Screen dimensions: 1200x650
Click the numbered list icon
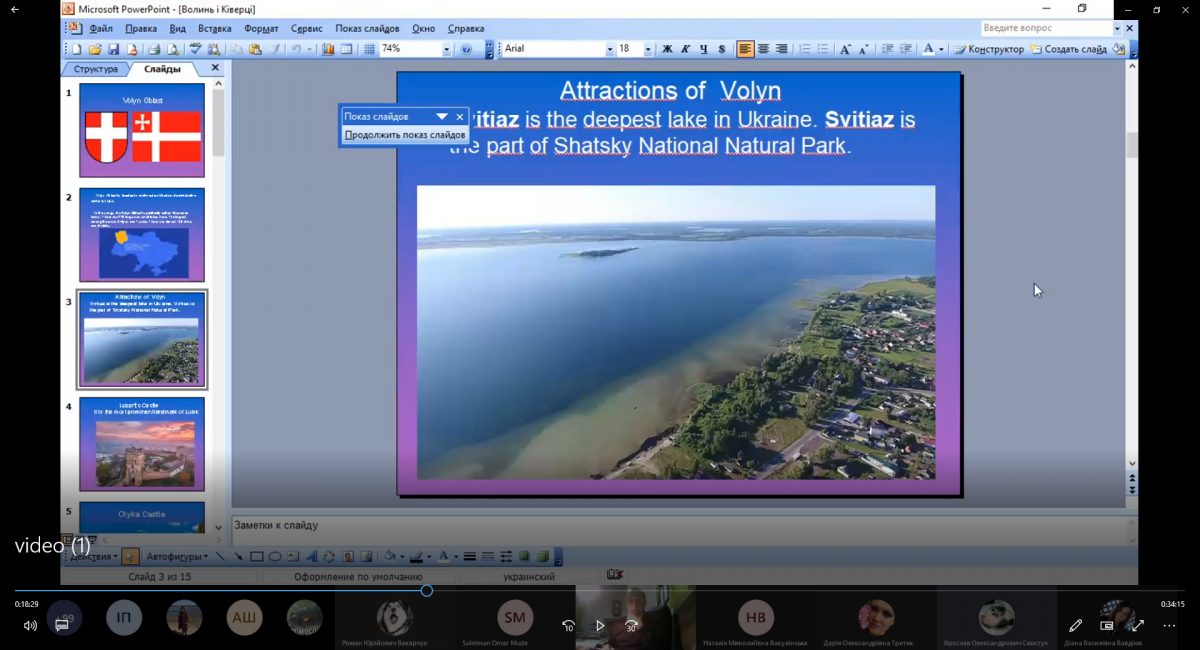pos(805,49)
